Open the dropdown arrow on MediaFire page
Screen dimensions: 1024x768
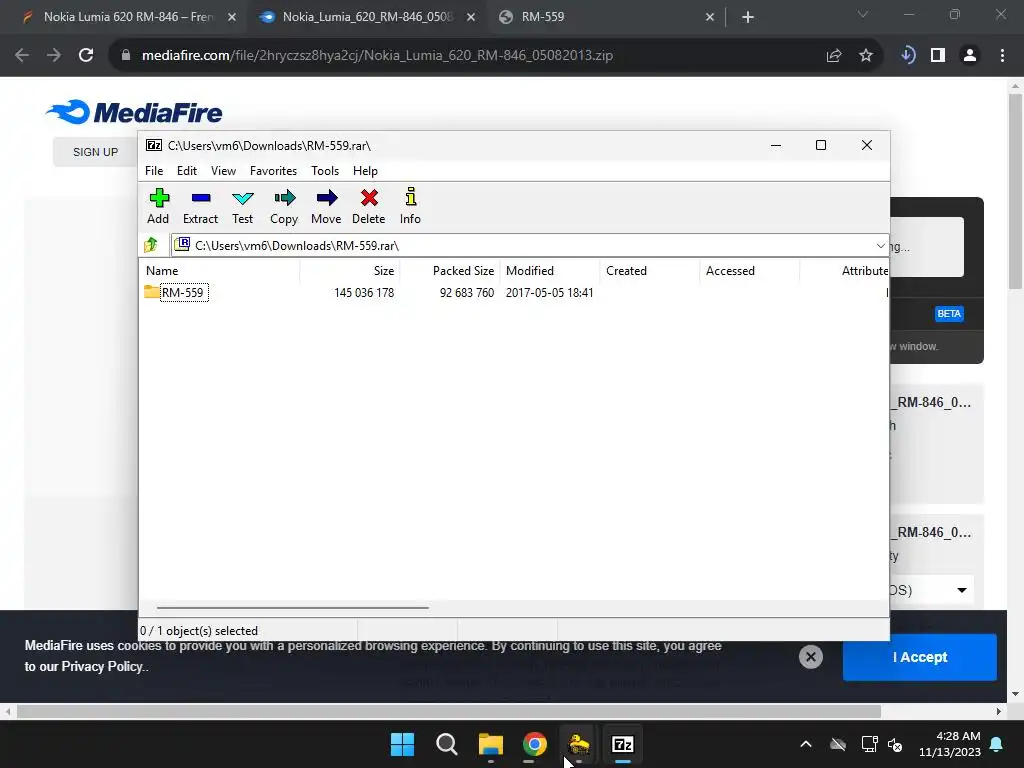tap(962, 590)
